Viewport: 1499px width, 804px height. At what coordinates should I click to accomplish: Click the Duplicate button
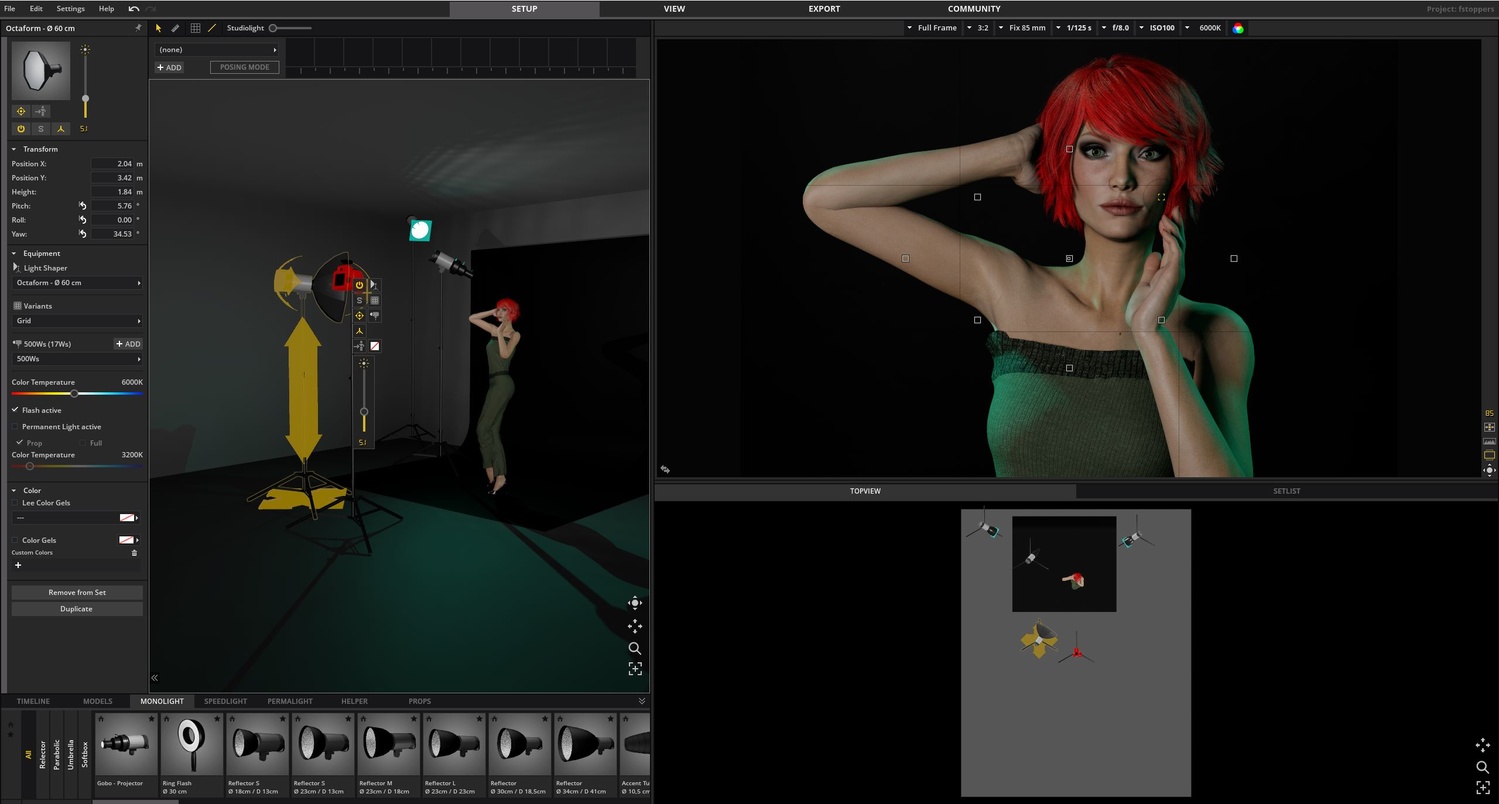(77, 609)
